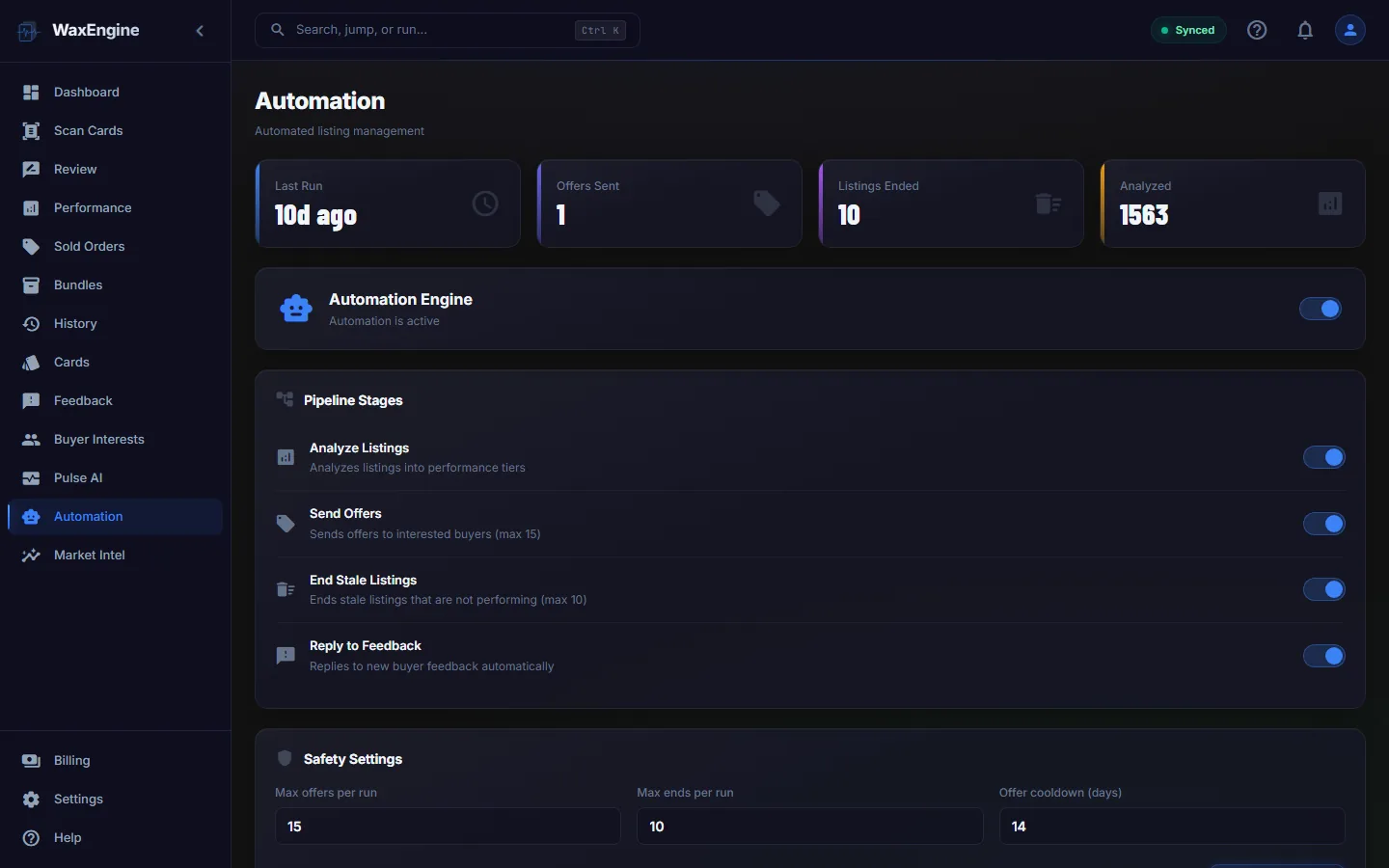Click the Settings gear icon

(31, 800)
